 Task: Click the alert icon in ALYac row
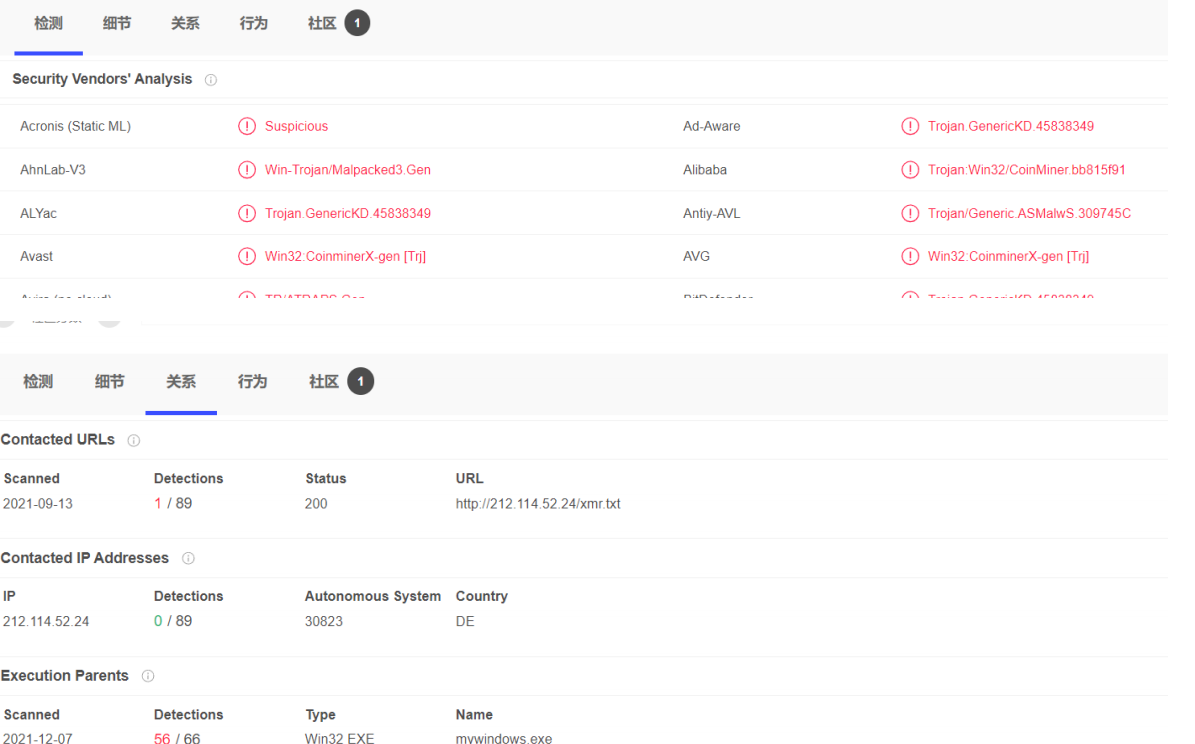[x=247, y=213]
